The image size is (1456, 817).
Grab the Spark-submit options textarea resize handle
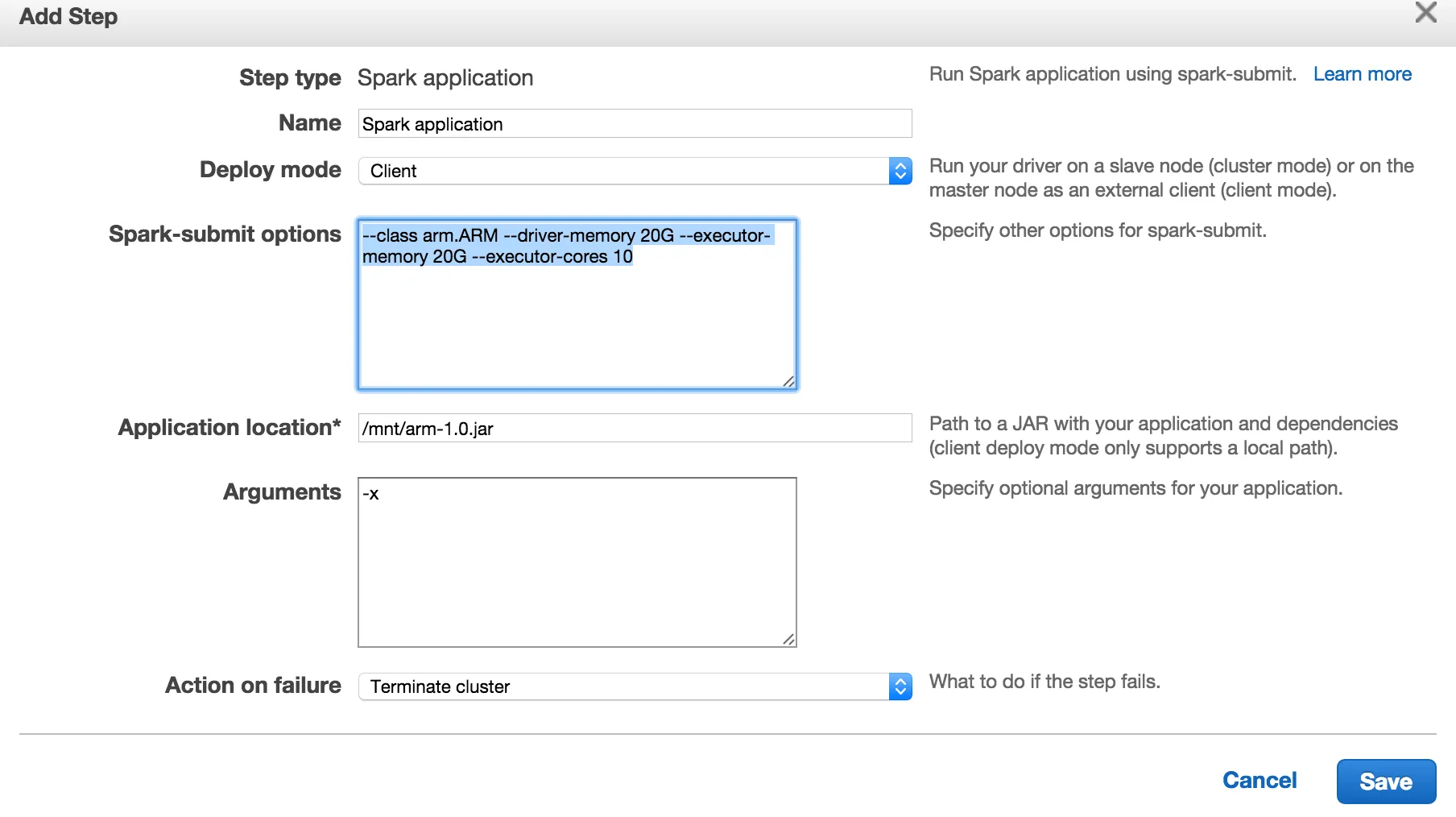788,381
